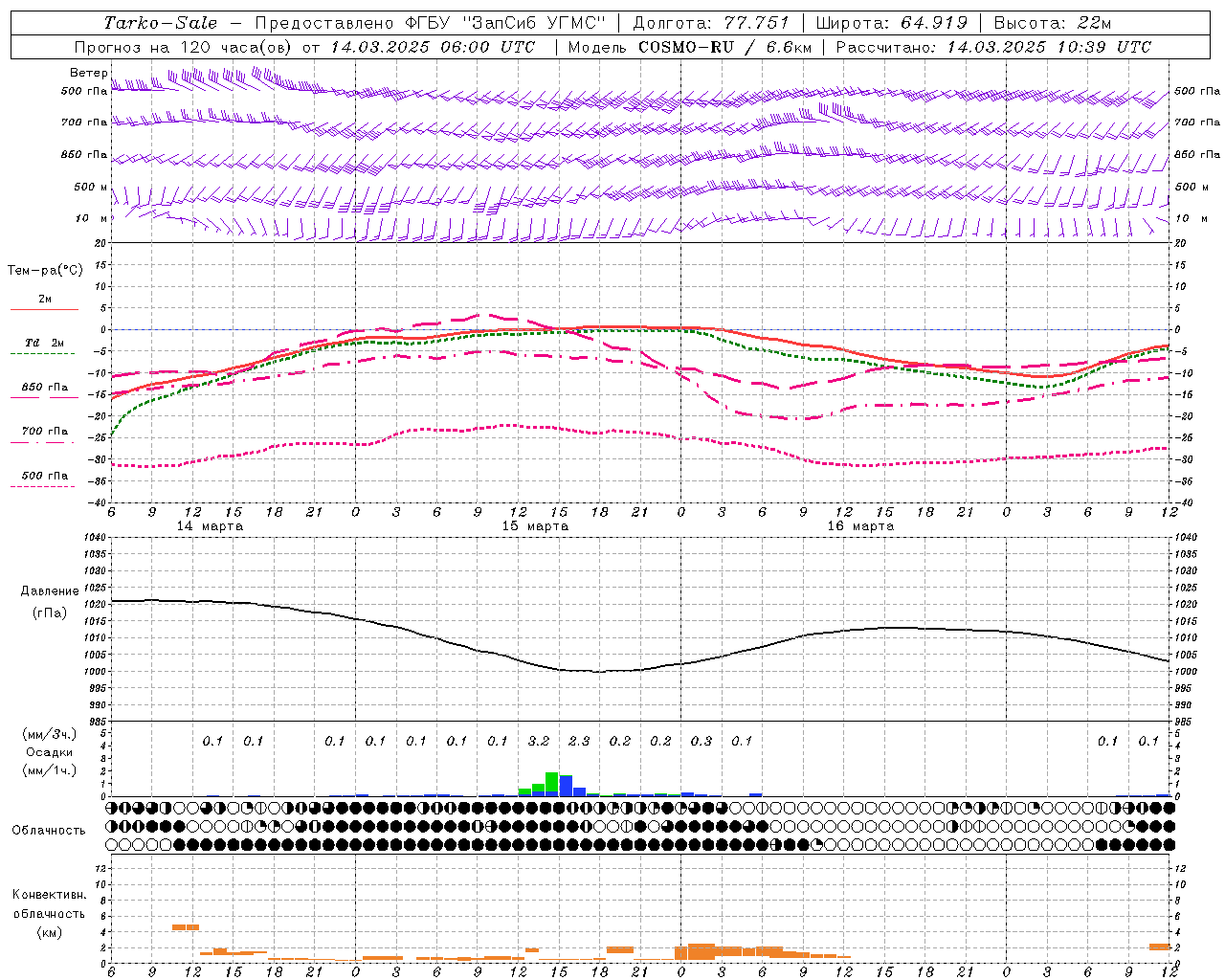The height and width of the screenshot is (980, 1225).
Task: Click the "16 марта" date label
Action: (x=860, y=525)
